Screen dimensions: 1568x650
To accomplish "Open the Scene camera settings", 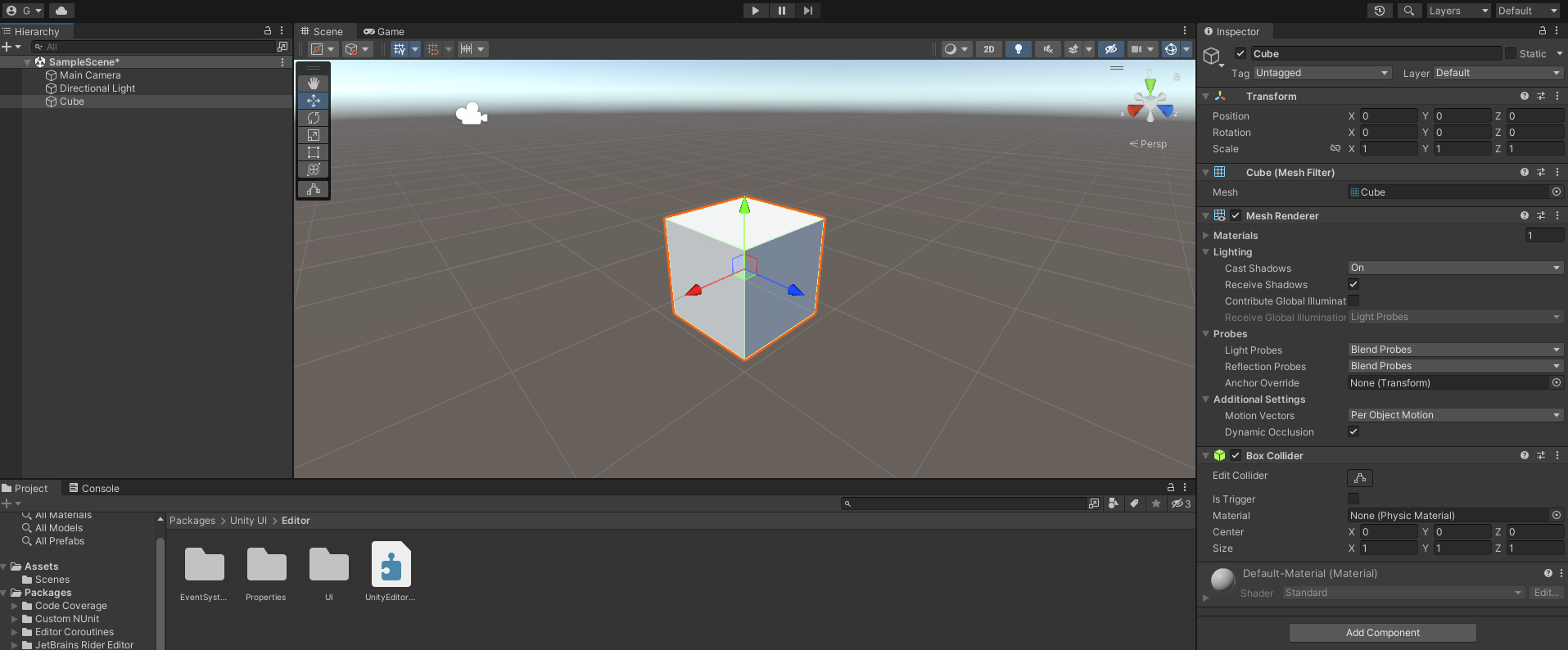I will [1142, 49].
